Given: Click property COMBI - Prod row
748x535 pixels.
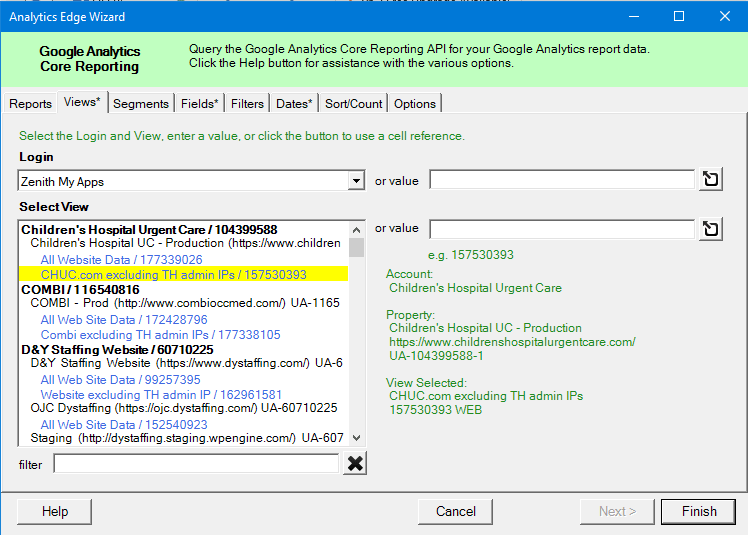Looking at the screenshot, I should pyautogui.click(x=185, y=304).
